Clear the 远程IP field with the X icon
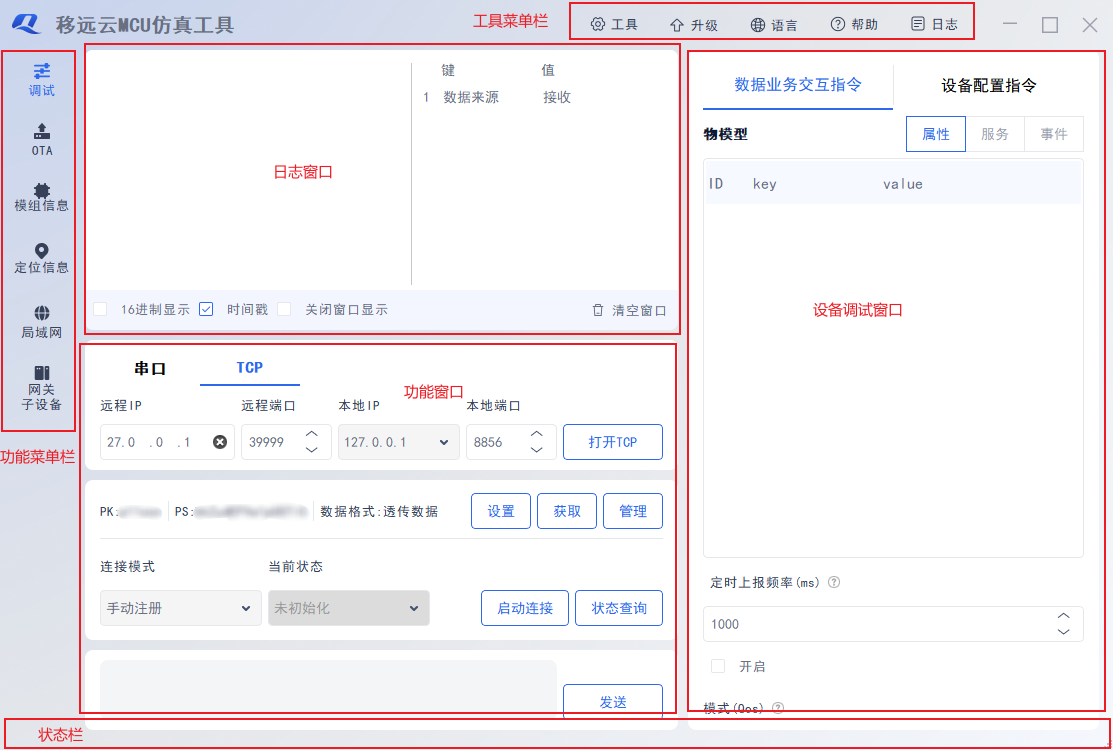This screenshot has height=750, width=1113. pyautogui.click(x=220, y=442)
